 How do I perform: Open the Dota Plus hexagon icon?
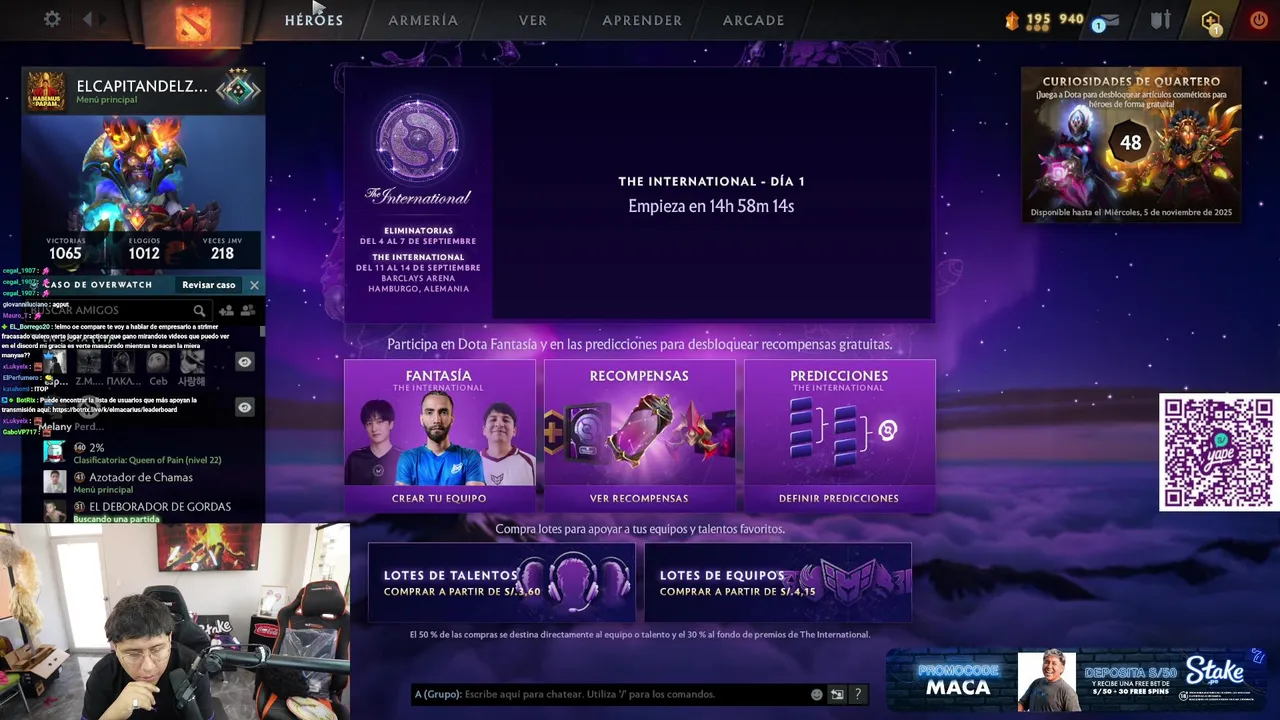click(x=1211, y=21)
